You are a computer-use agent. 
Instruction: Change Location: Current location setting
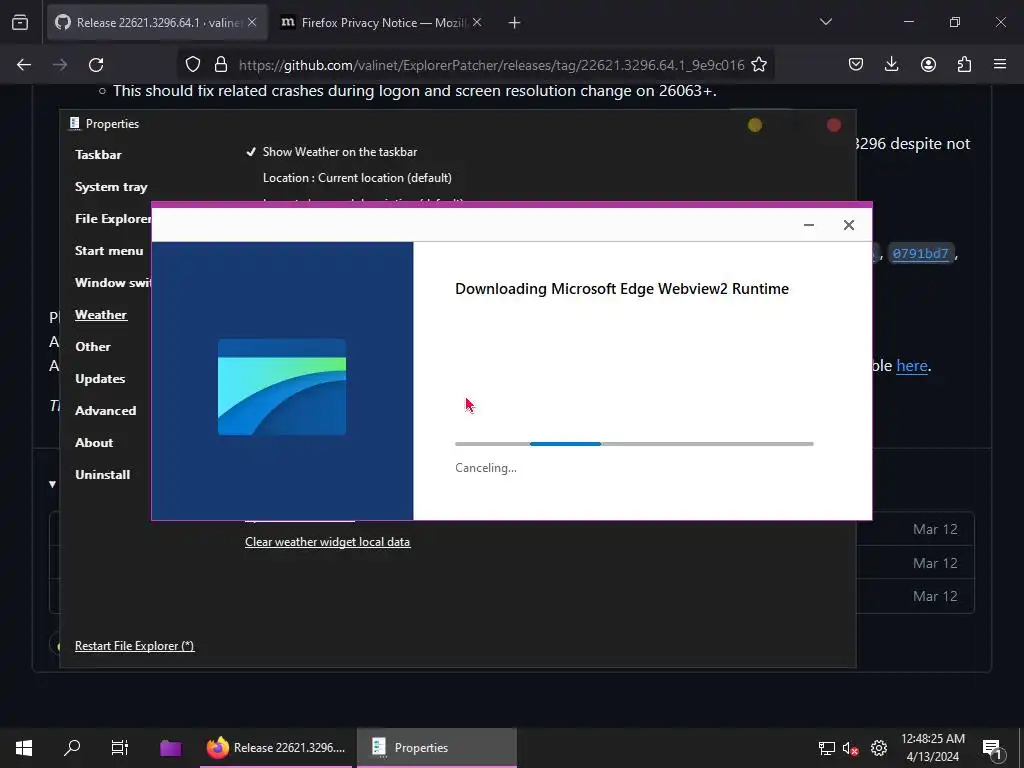[x=357, y=178]
